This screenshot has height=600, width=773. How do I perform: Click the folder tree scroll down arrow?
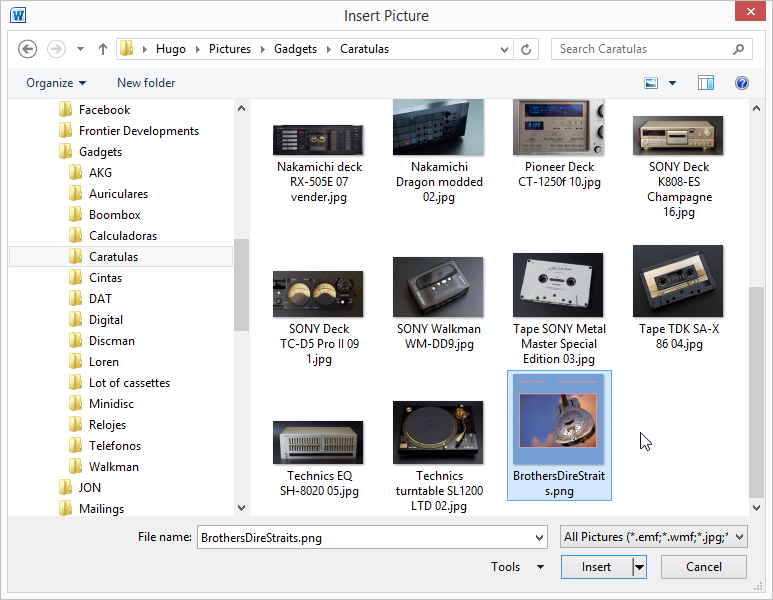pos(242,507)
